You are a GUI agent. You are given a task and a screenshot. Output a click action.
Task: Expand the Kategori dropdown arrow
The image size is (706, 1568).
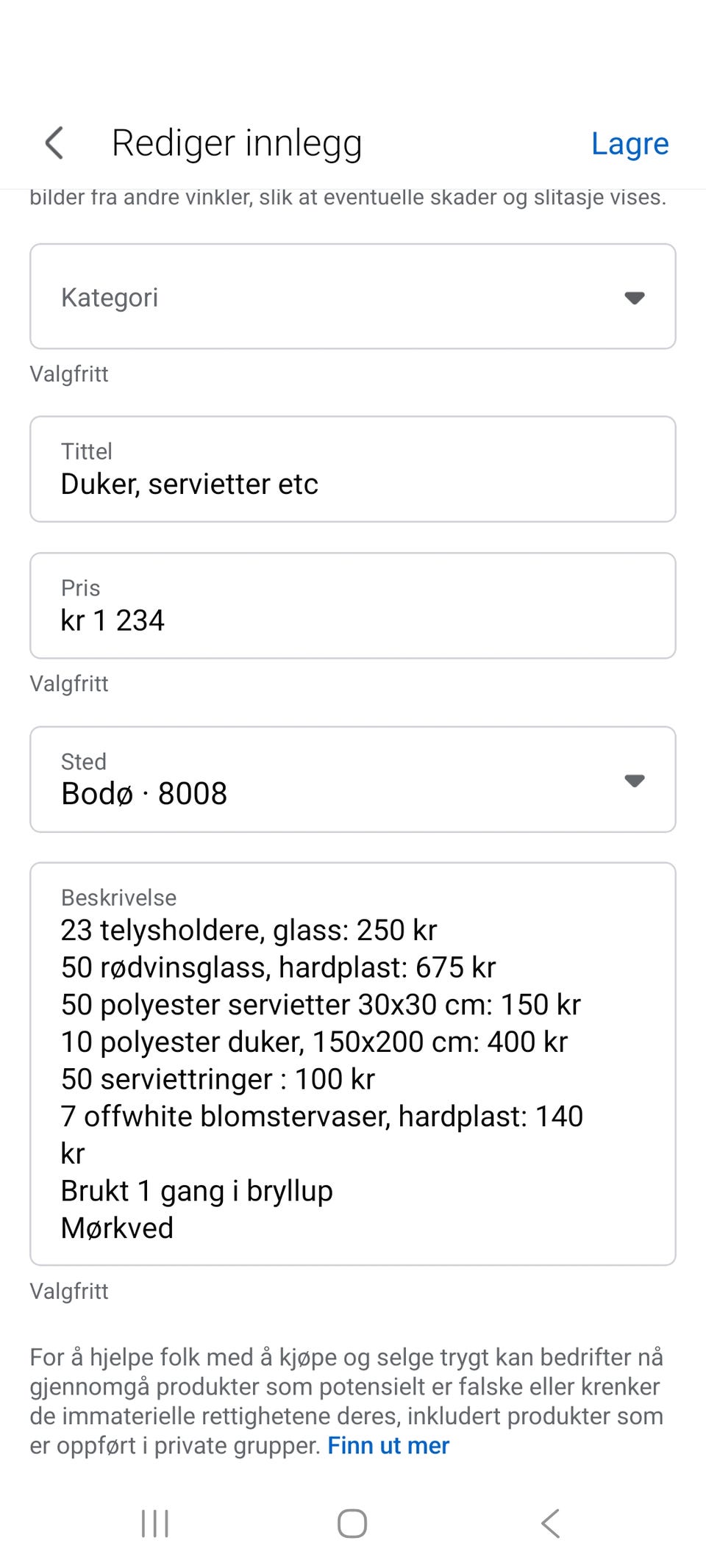(x=634, y=298)
